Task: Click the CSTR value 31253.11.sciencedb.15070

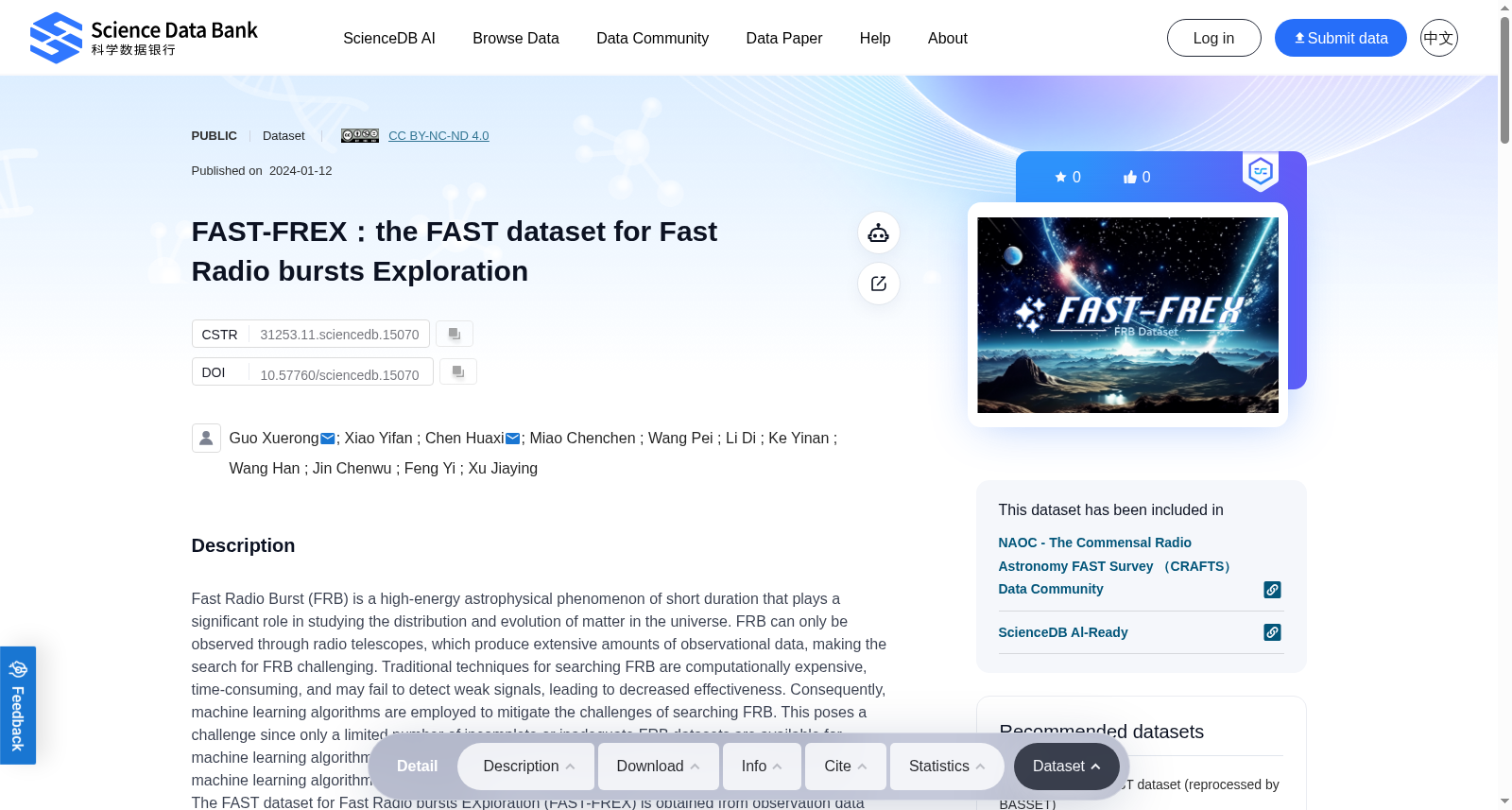Action: (339, 335)
